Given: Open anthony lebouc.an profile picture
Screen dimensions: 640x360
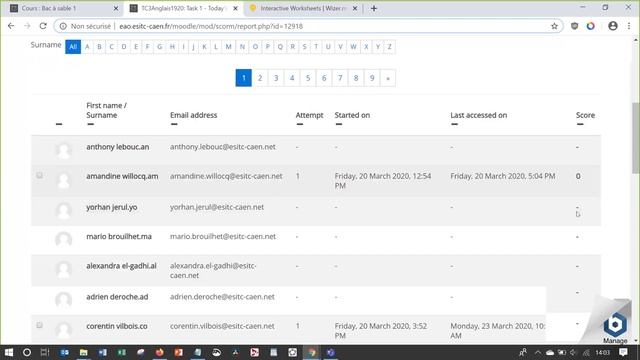Looking at the screenshot, I should tap(64, 151).
